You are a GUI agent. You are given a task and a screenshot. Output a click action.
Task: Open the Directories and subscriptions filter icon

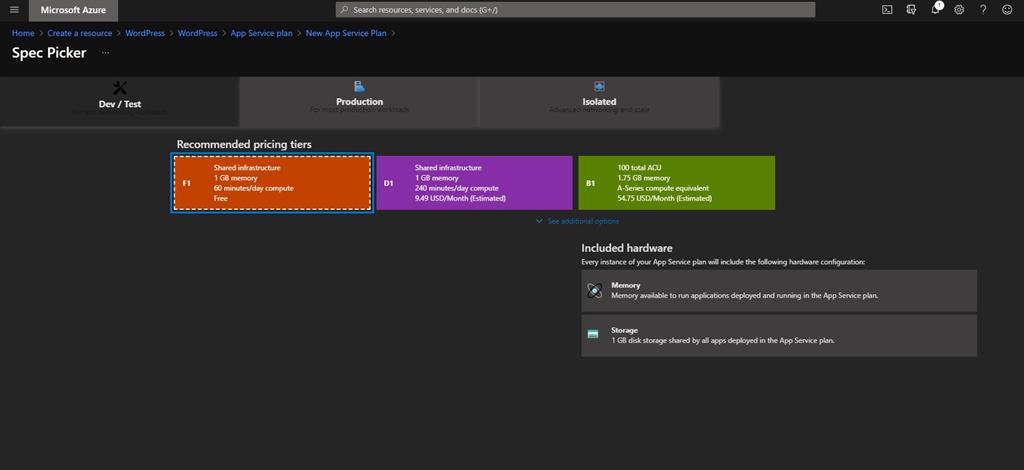pos(912,10)
